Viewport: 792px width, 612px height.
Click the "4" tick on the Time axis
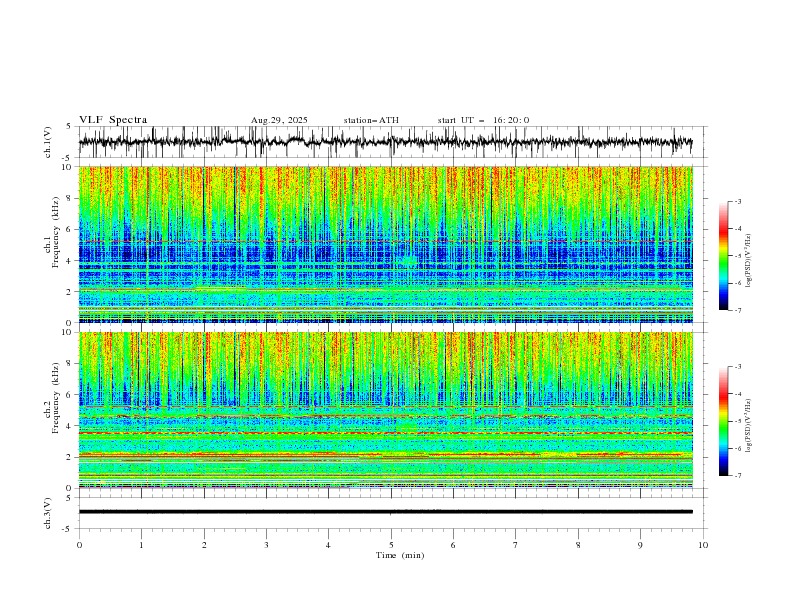[328, 545]
